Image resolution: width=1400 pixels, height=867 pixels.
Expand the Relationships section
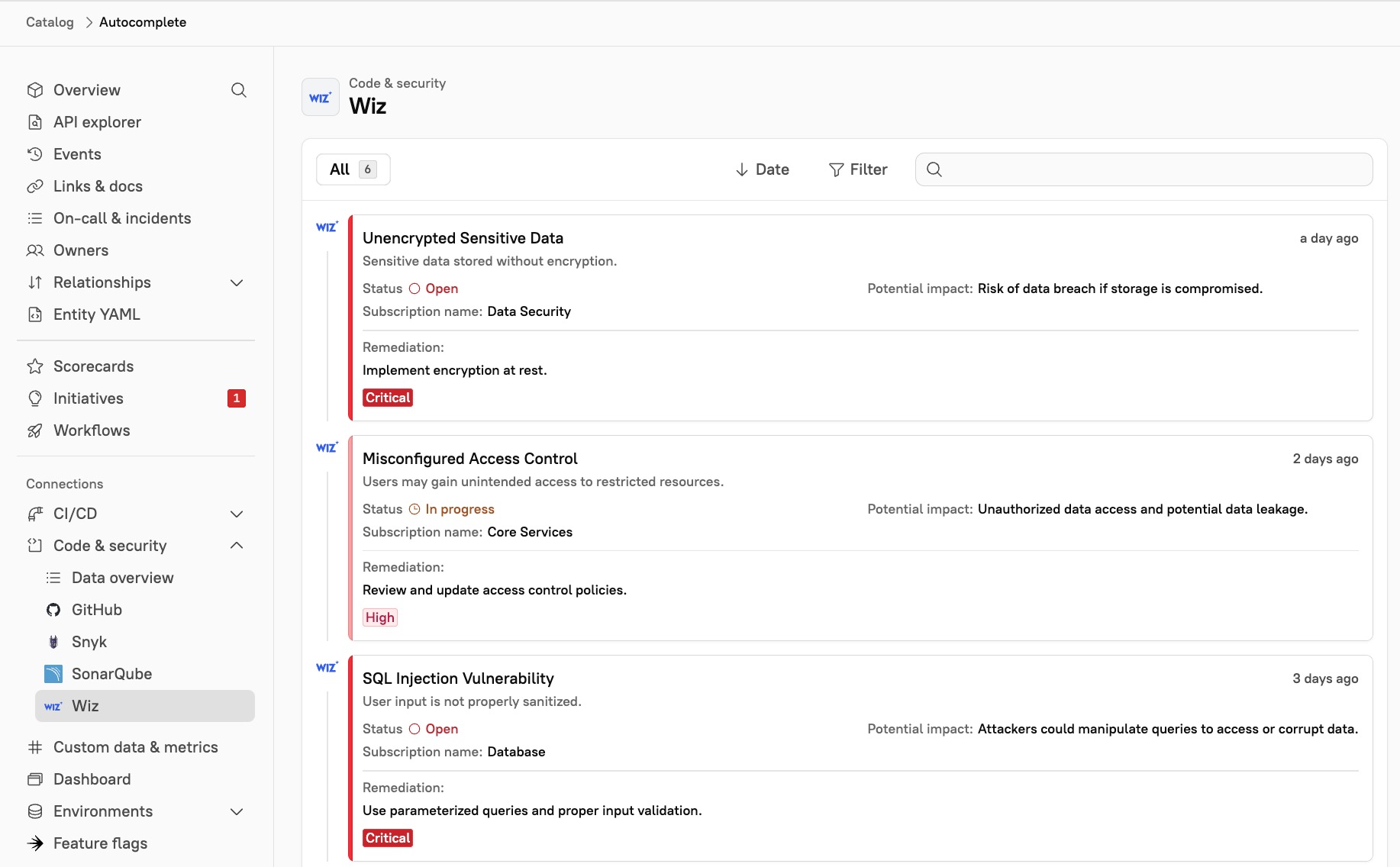(237, 282)
